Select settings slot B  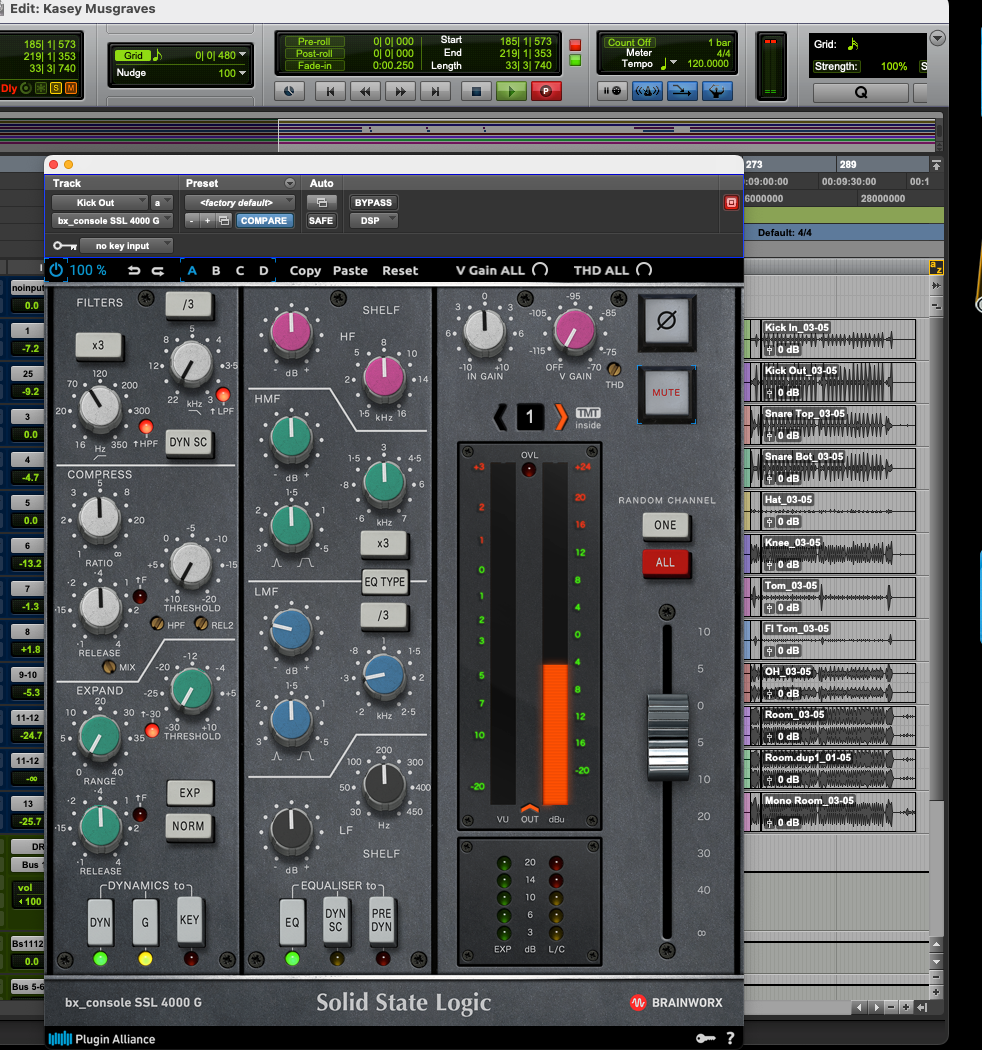(216, 271)
